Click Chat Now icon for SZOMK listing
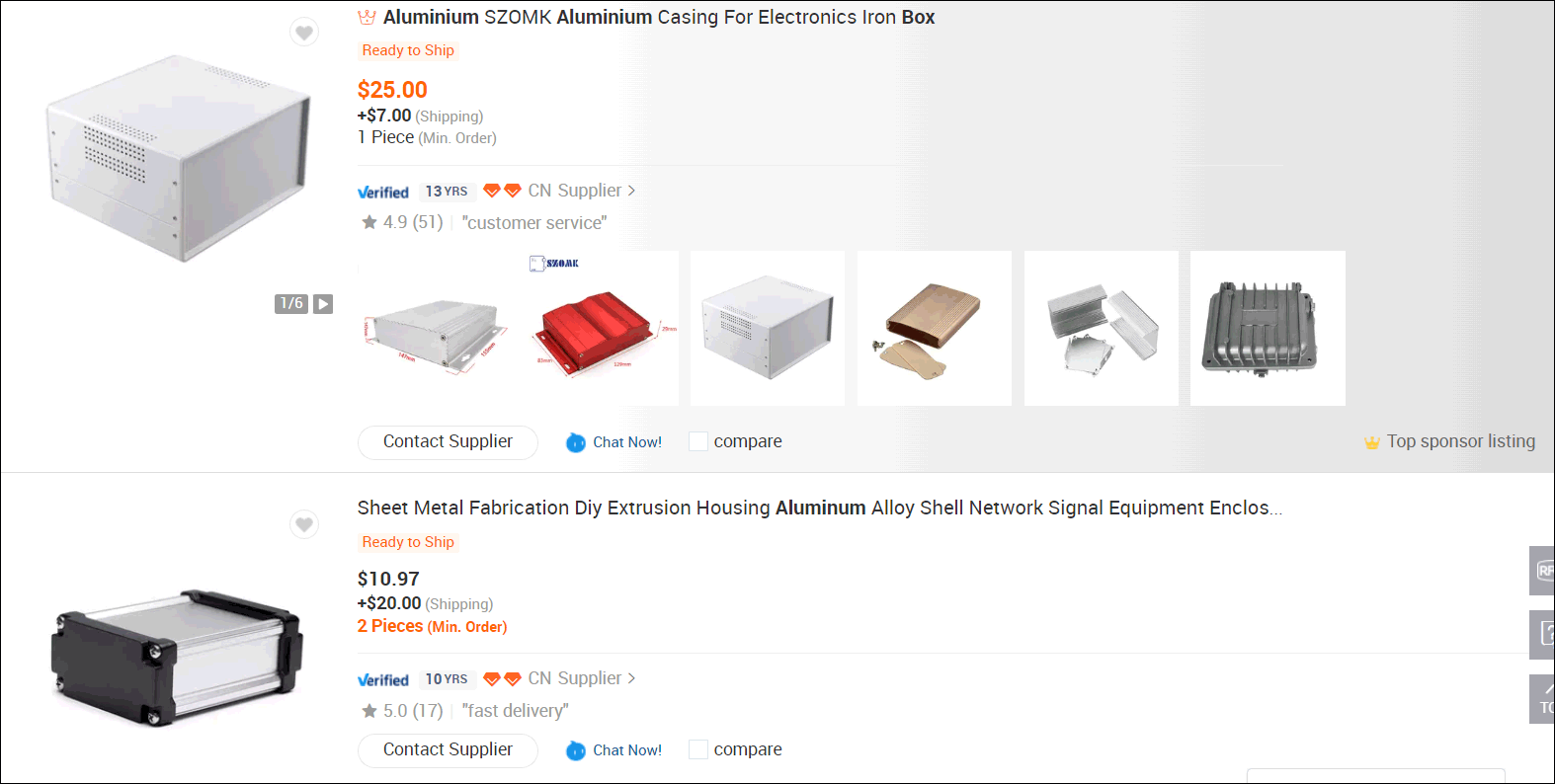Screen dimensions: 1555x784 click(576, 443)
